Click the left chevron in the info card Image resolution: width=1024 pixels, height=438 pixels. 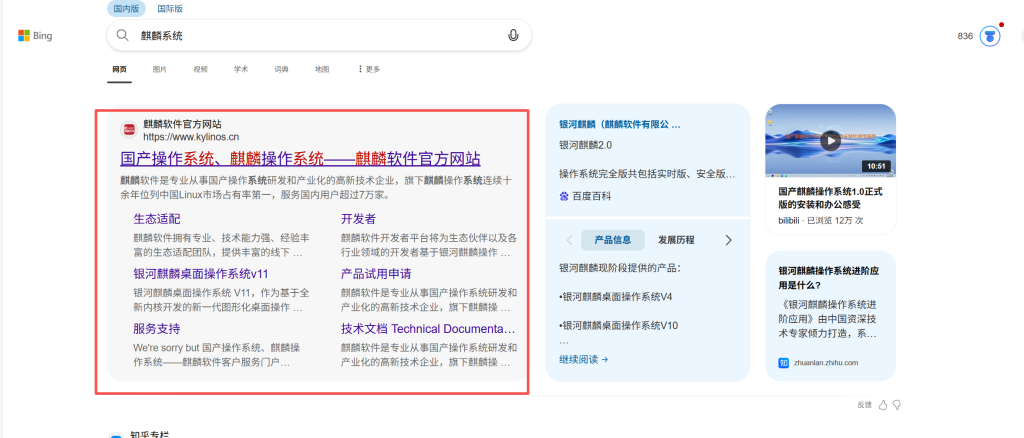pos(569,240)
